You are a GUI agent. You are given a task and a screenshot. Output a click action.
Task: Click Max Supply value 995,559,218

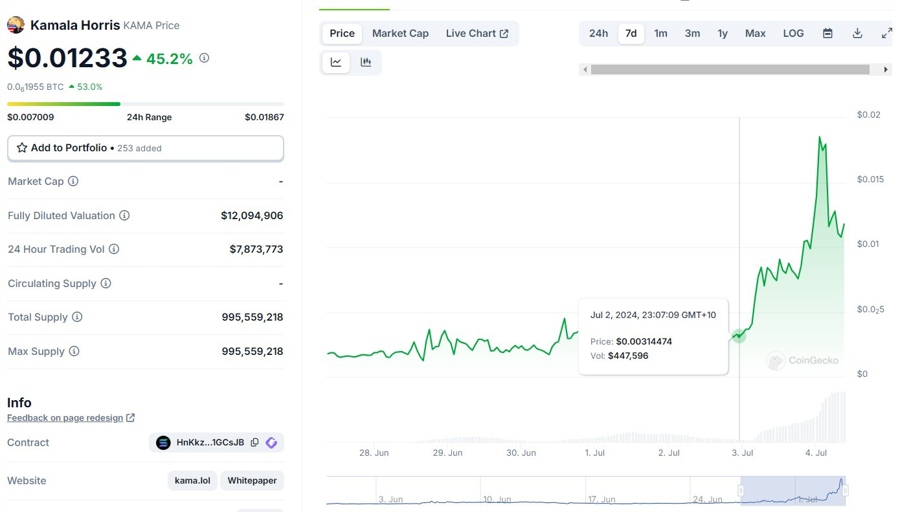(x=253, y=351)
